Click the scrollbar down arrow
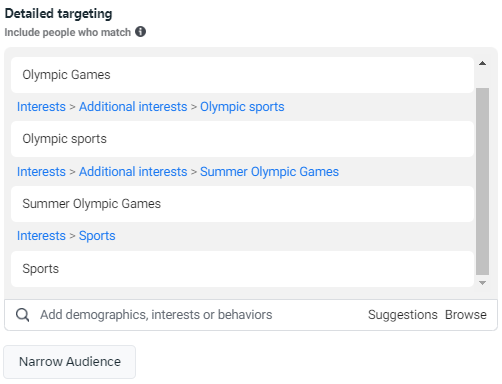The width and height of the screenshot is (502, 384). (482, 283)
